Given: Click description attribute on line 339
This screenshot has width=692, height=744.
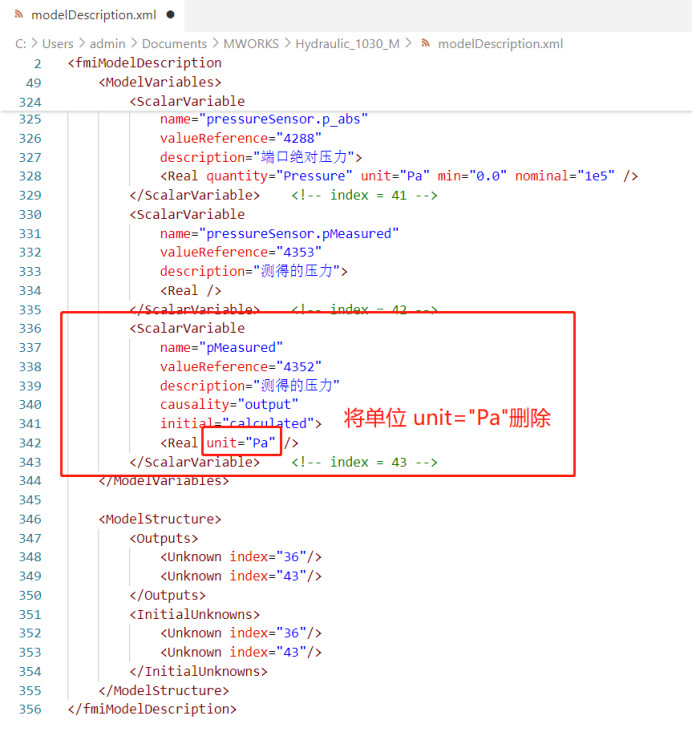Looking at the screenshot, I should click(x=250, y=385).
